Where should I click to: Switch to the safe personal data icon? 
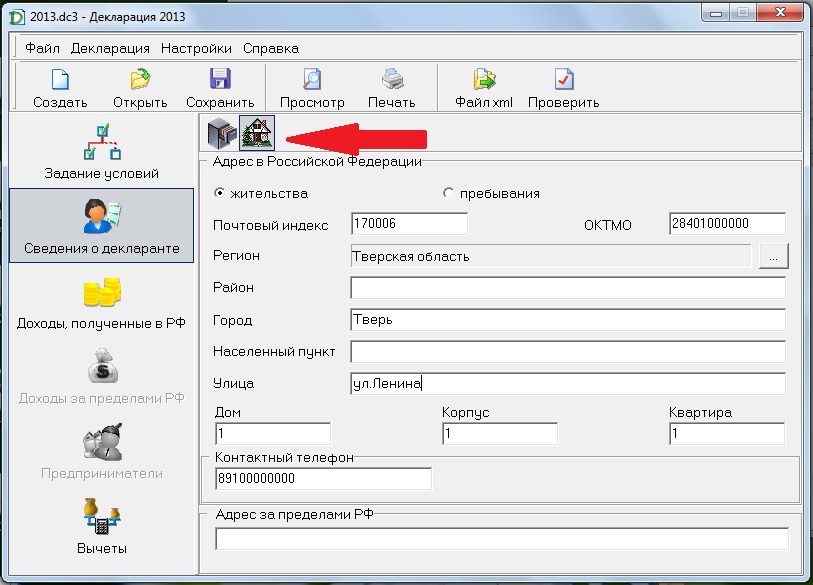coord(221,133)
